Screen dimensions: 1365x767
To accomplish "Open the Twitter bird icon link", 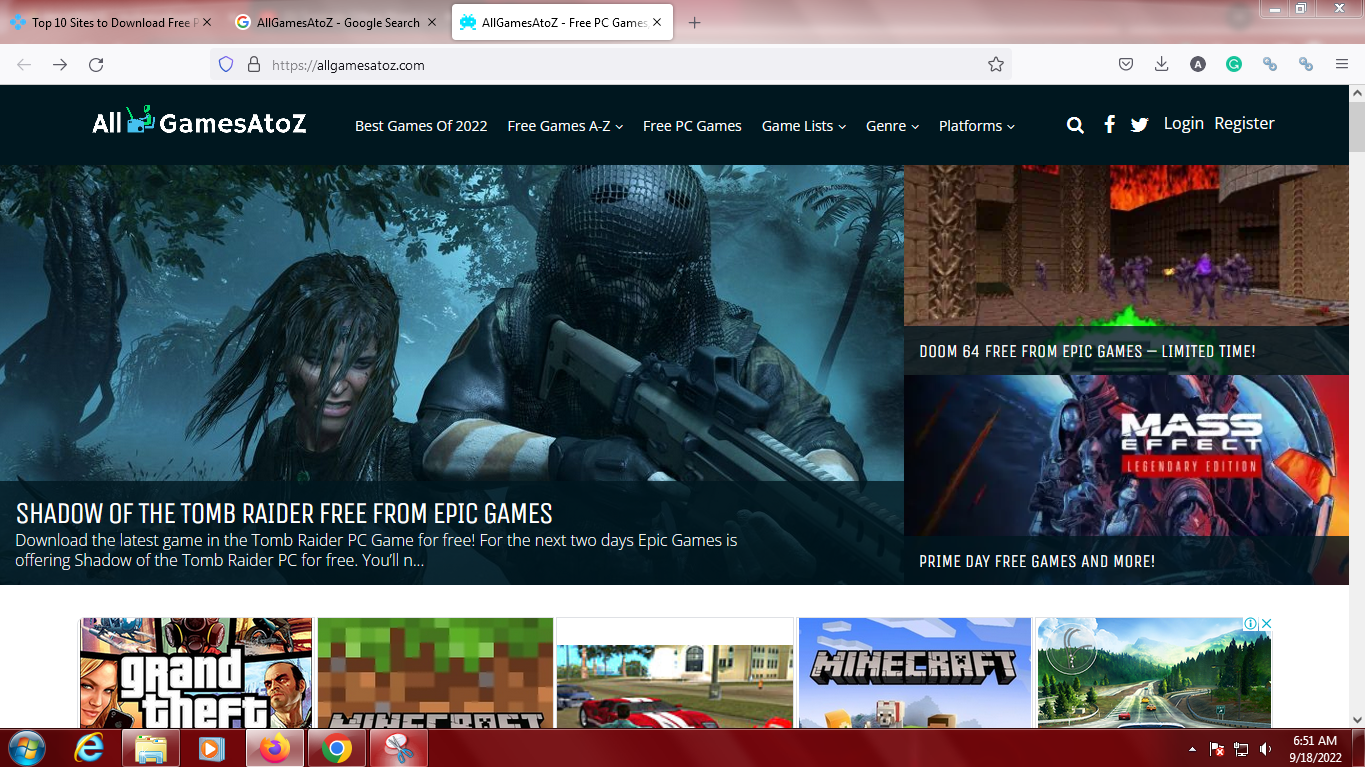I will [x=1139, y=125].
